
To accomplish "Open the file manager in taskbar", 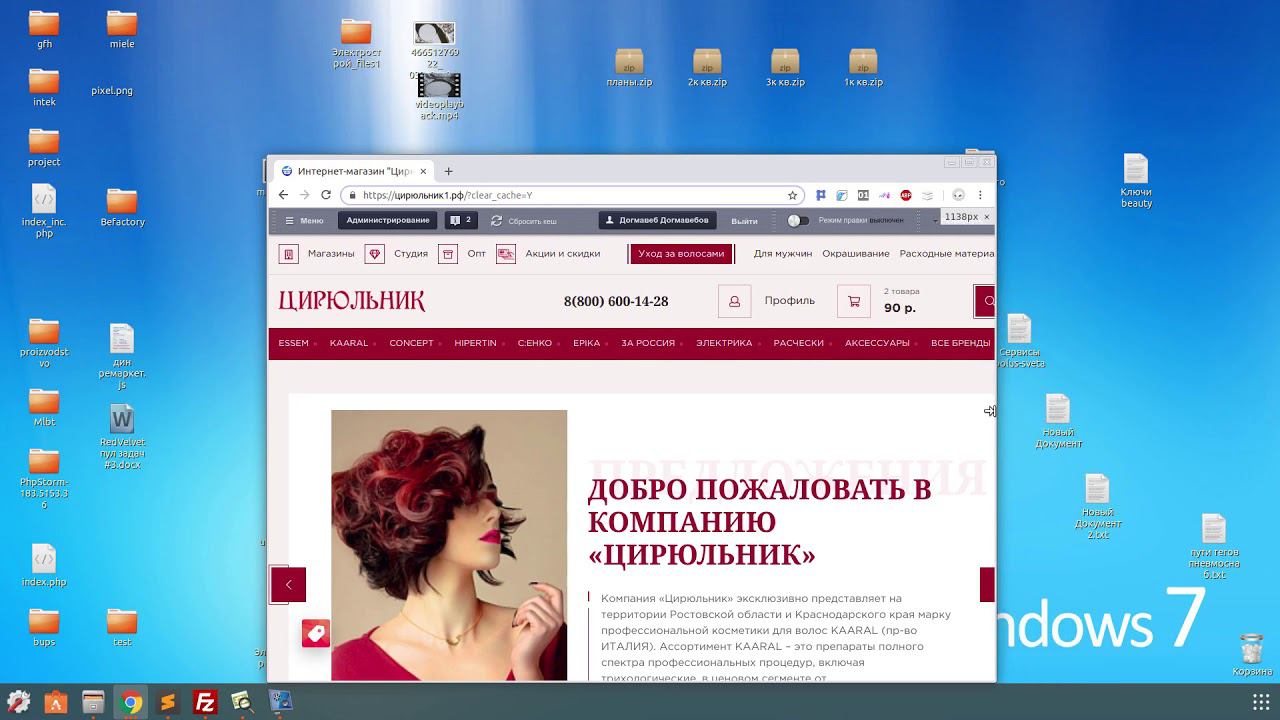I will pyautogui.click(x=93, y=702).
